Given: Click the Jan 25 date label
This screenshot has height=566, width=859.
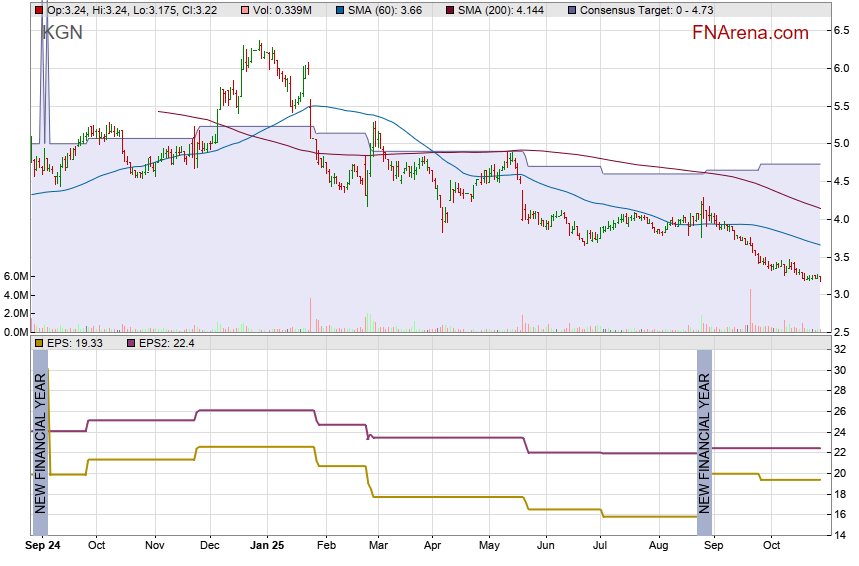Looking at the screenshot, I should tap(265, 546).
